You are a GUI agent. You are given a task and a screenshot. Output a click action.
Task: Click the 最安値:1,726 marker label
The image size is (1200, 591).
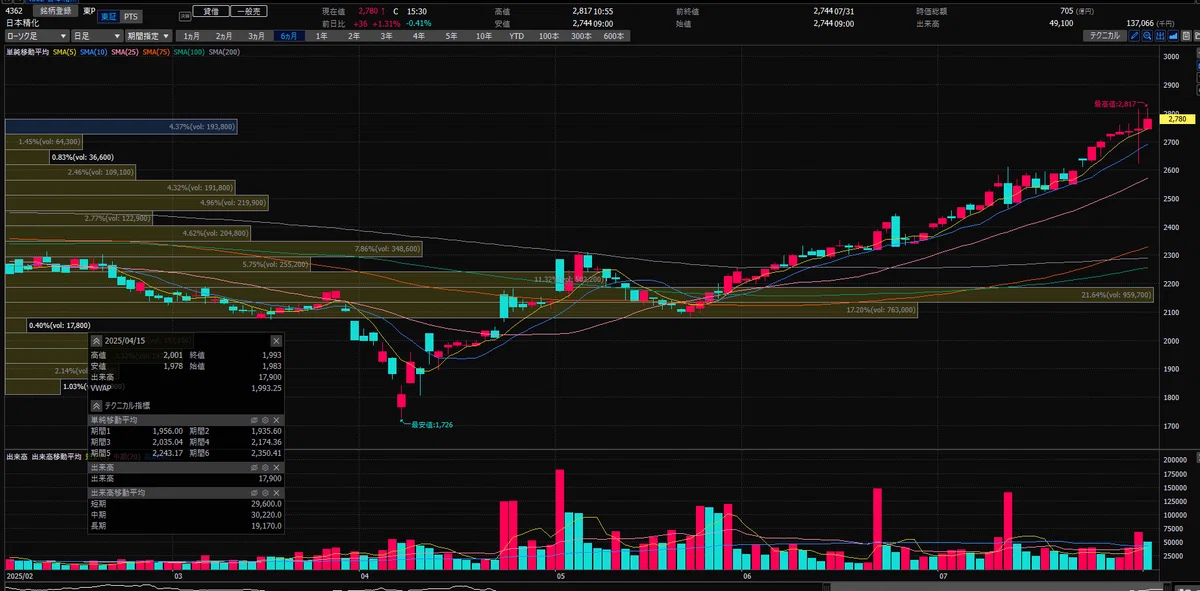pyautogui.click(x=430, y=425)
